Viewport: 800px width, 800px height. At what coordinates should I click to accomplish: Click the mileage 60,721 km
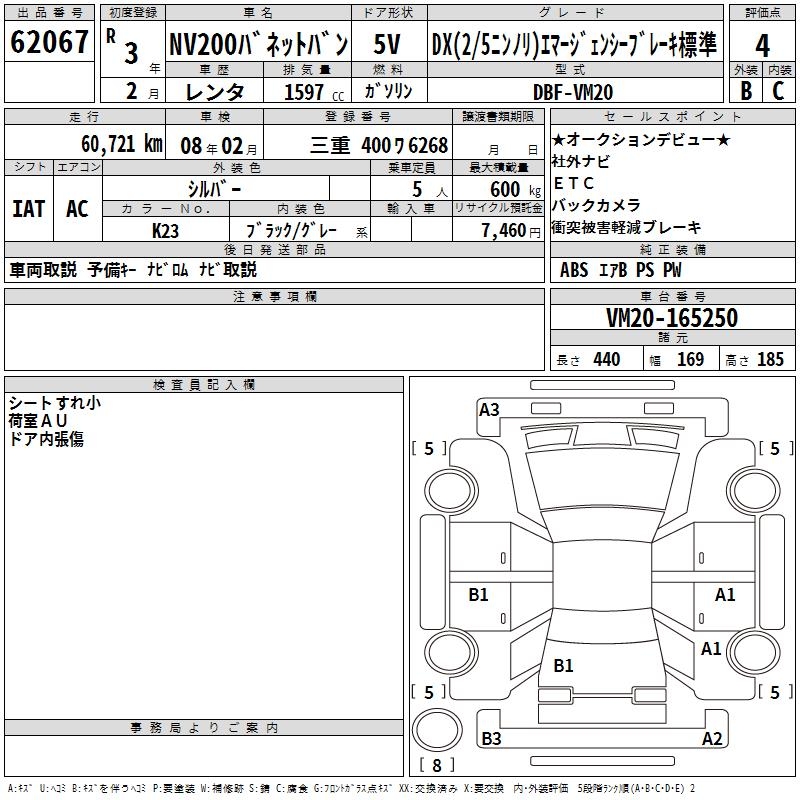click(121, 144)
